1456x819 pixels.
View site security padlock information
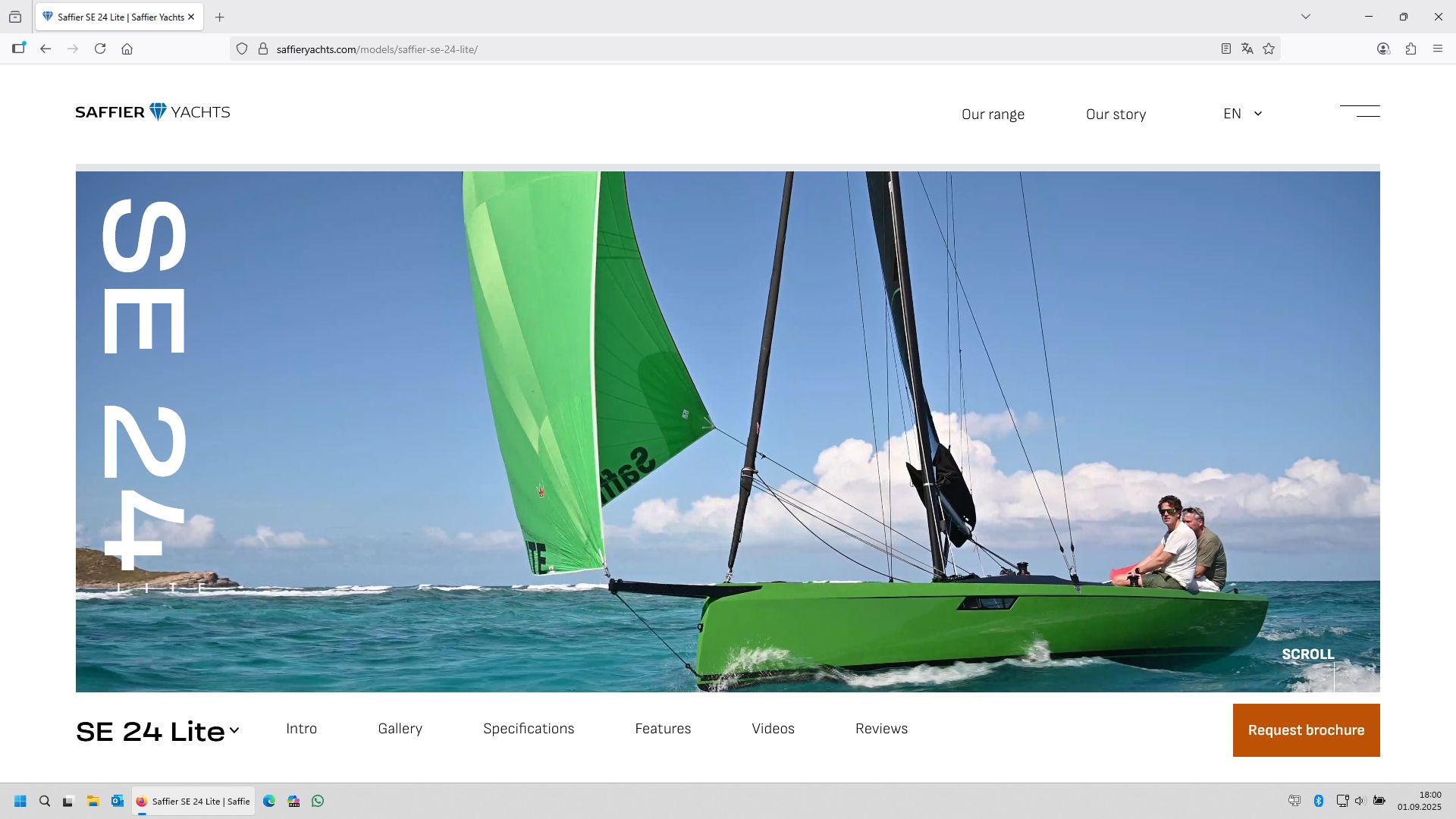click(x=263, y=49)
